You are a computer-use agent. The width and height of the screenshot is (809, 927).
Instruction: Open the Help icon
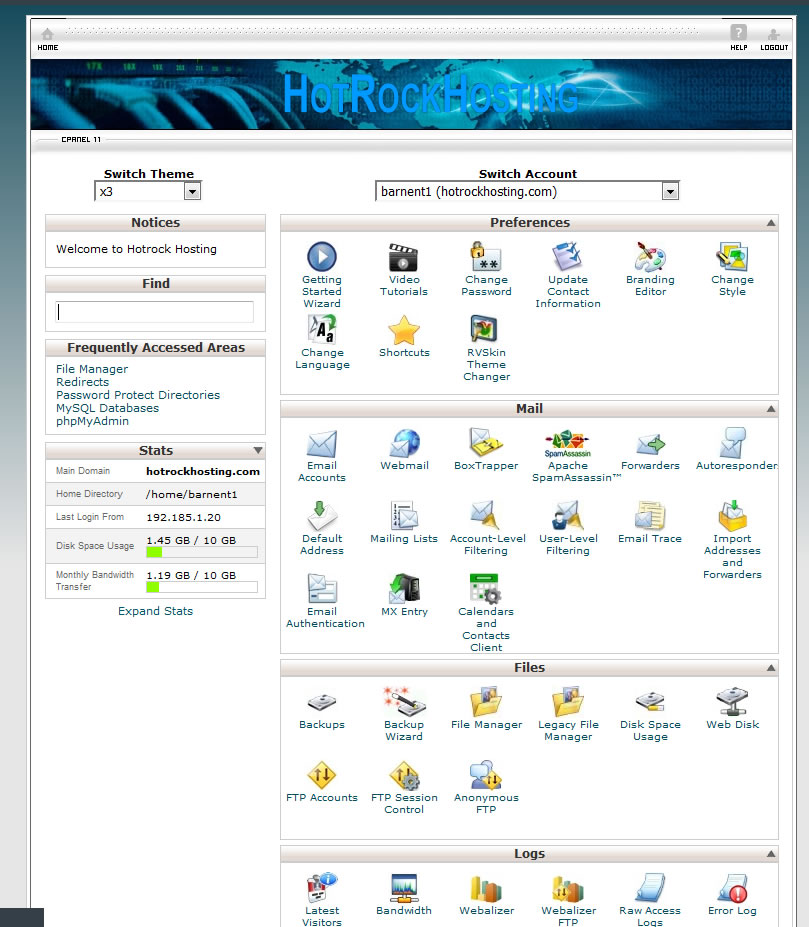click(x=739, y=38)
